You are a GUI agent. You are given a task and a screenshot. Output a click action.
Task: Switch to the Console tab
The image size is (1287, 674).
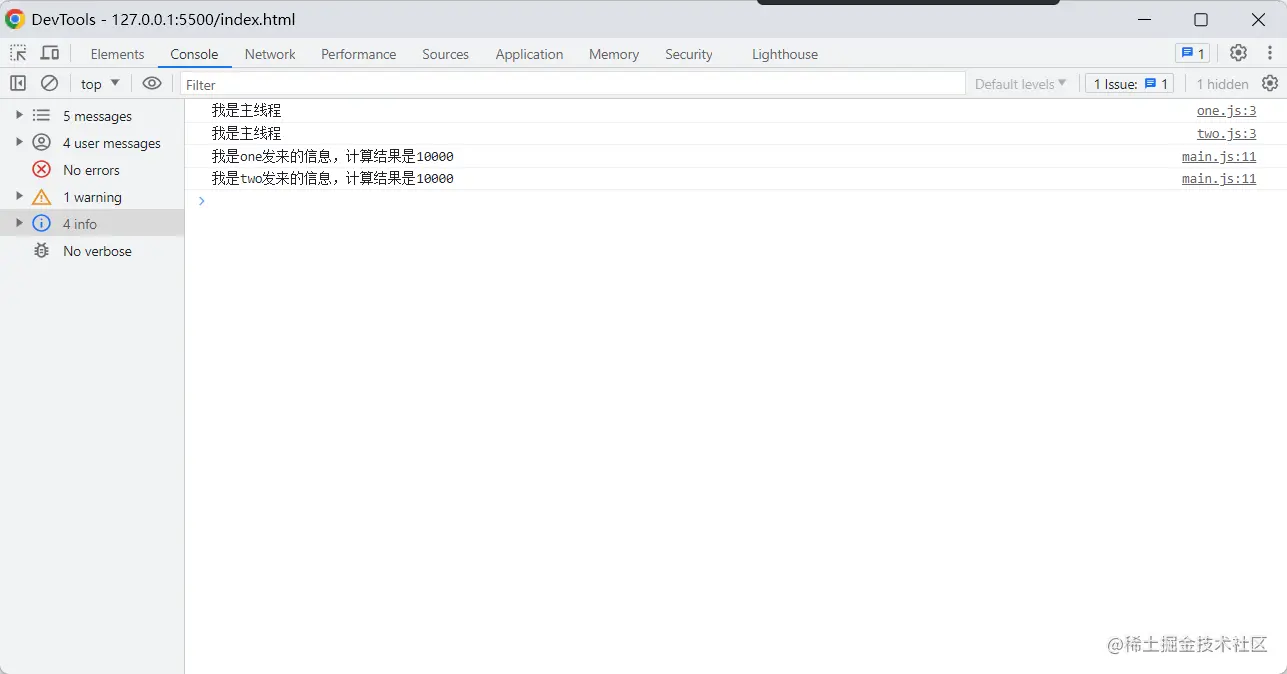[194, 54]
